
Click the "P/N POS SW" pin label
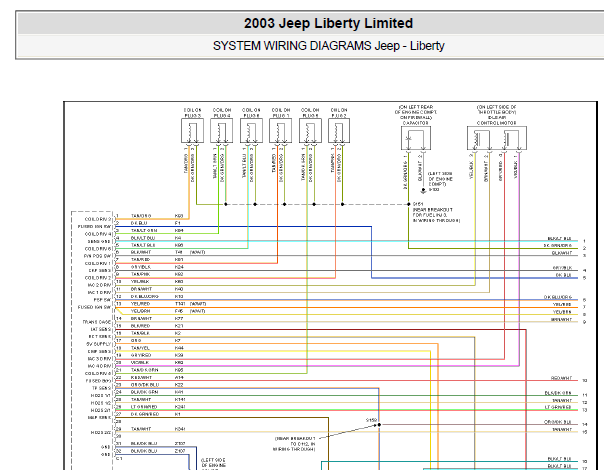pos(97,256)
